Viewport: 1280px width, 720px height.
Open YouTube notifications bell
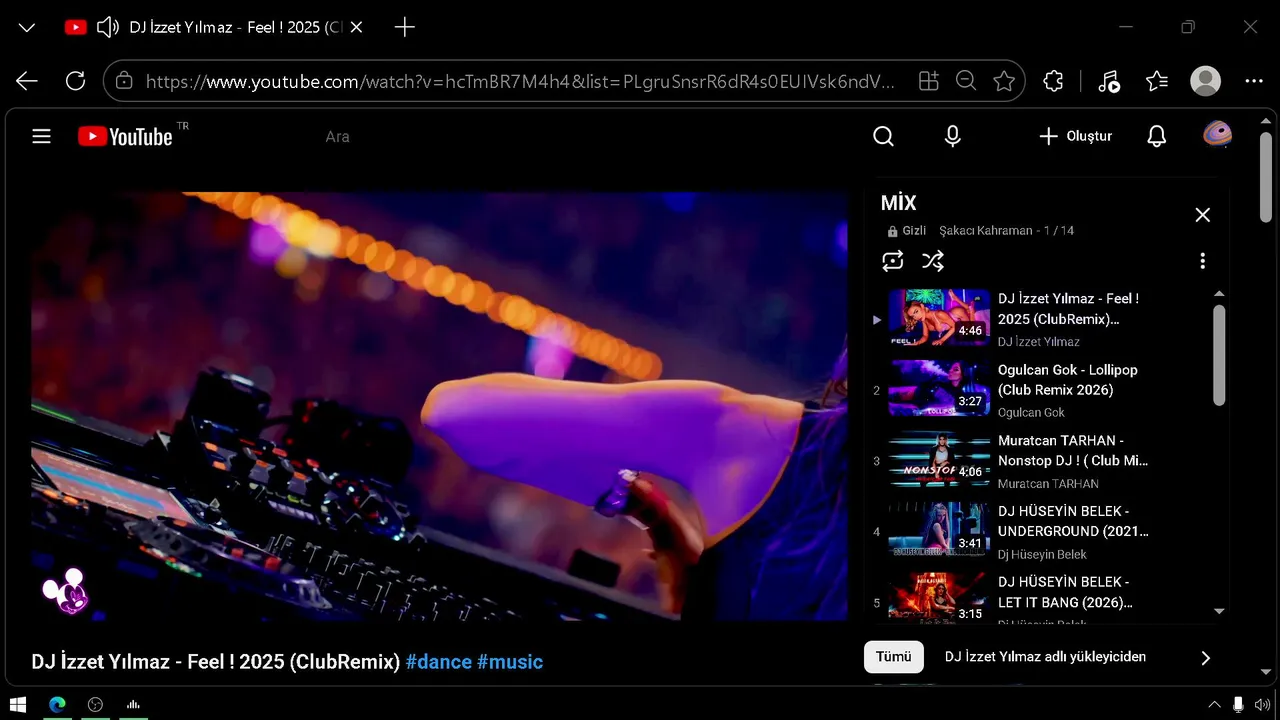(x=1157, y=136)
